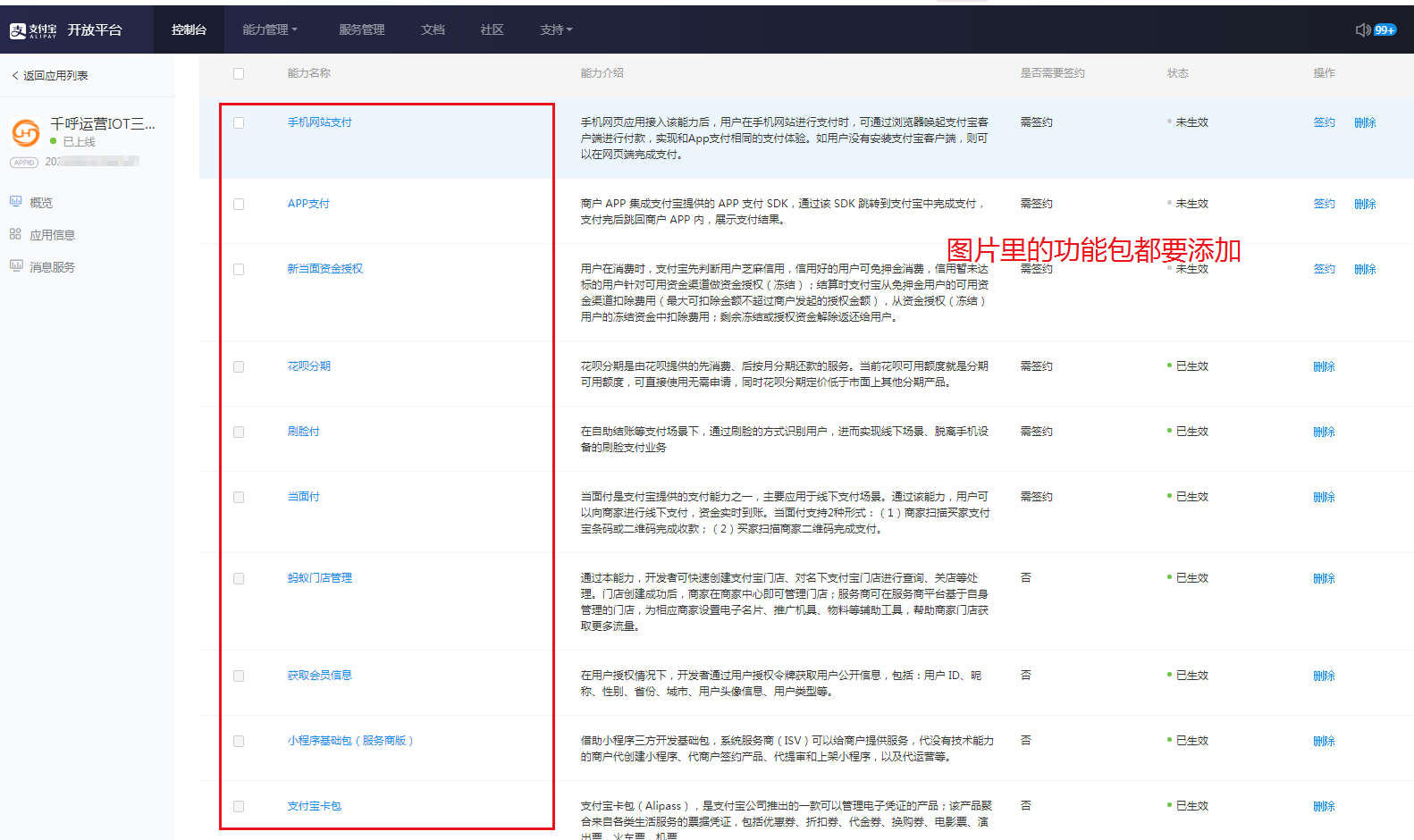
Task: Click 删除 for 支付宝卡包
Action: pyautogui.click(x=1324, y=806)
